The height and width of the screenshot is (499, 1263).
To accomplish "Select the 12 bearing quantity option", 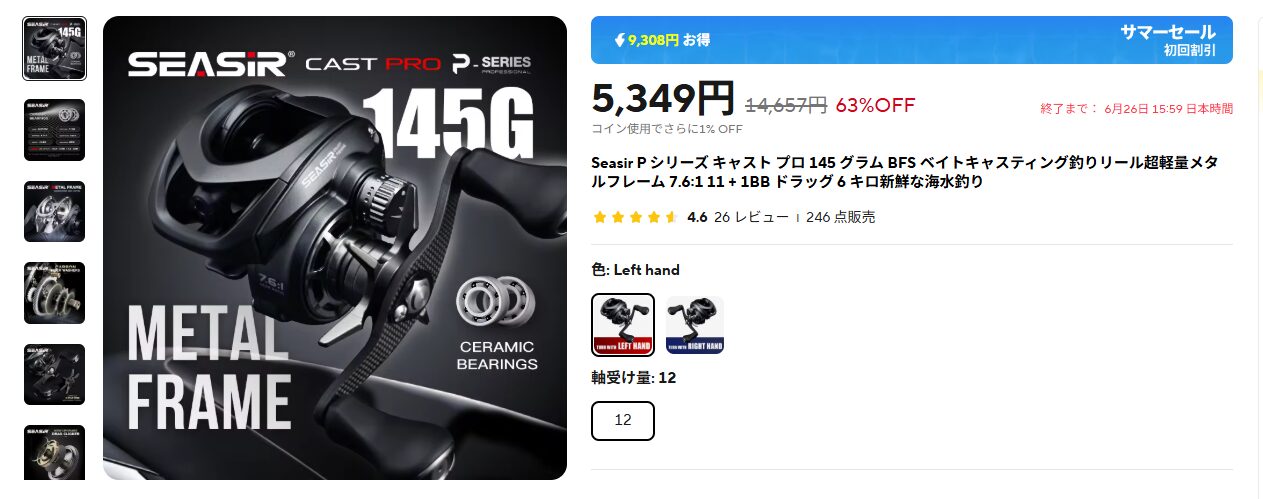I will (623, 421).
